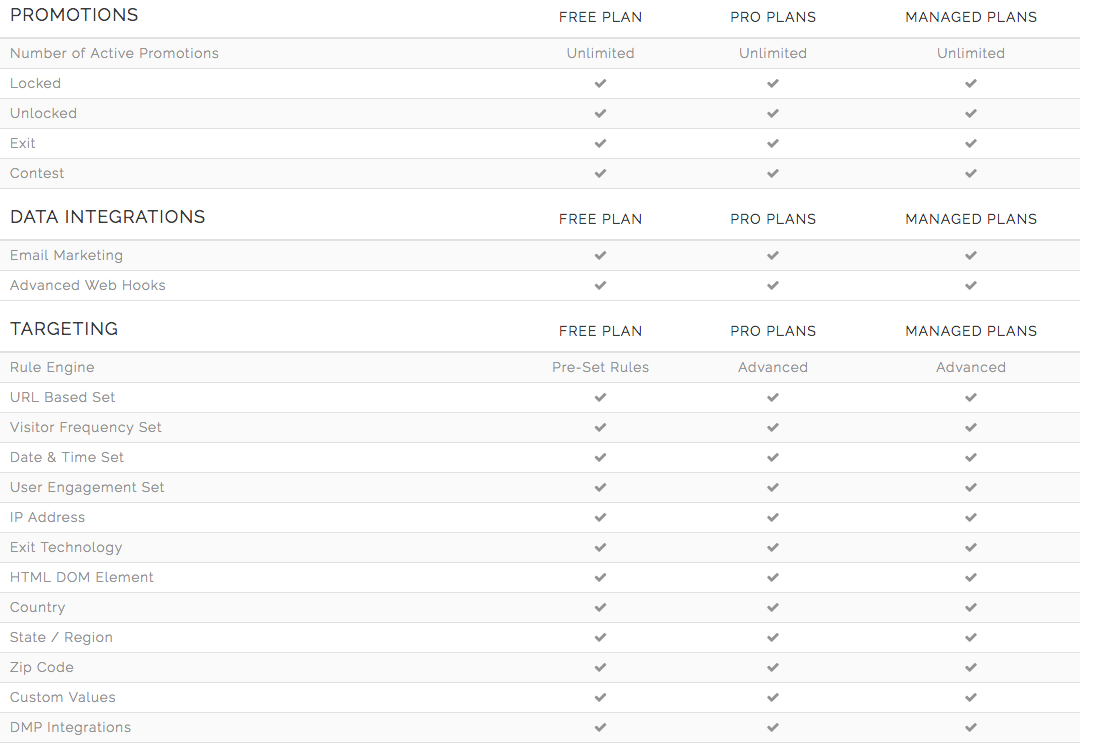Click the Data Integrations section heading
This screenshot has width=1093, height=751.
[107, 217]
